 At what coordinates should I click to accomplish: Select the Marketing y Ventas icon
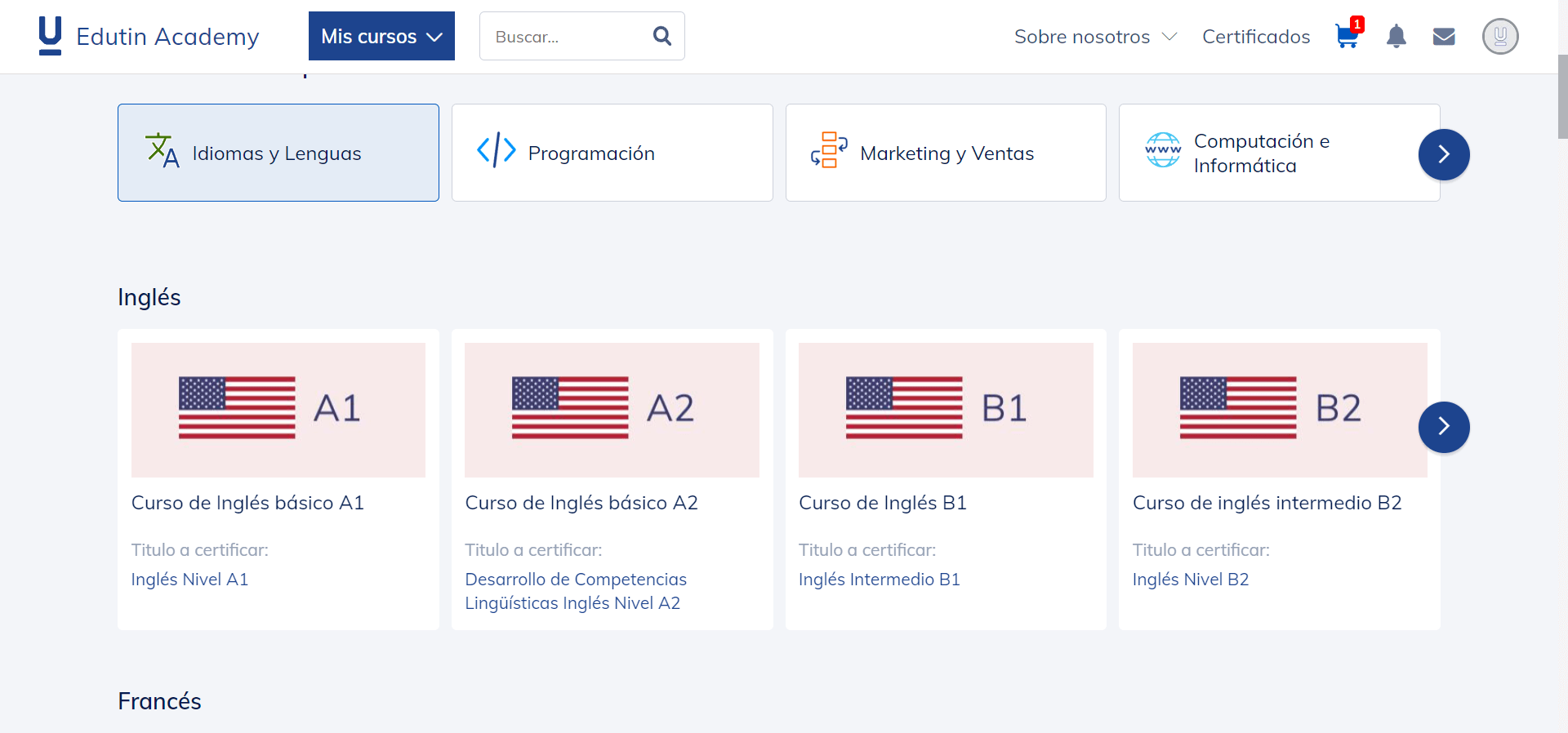(829, 150)
